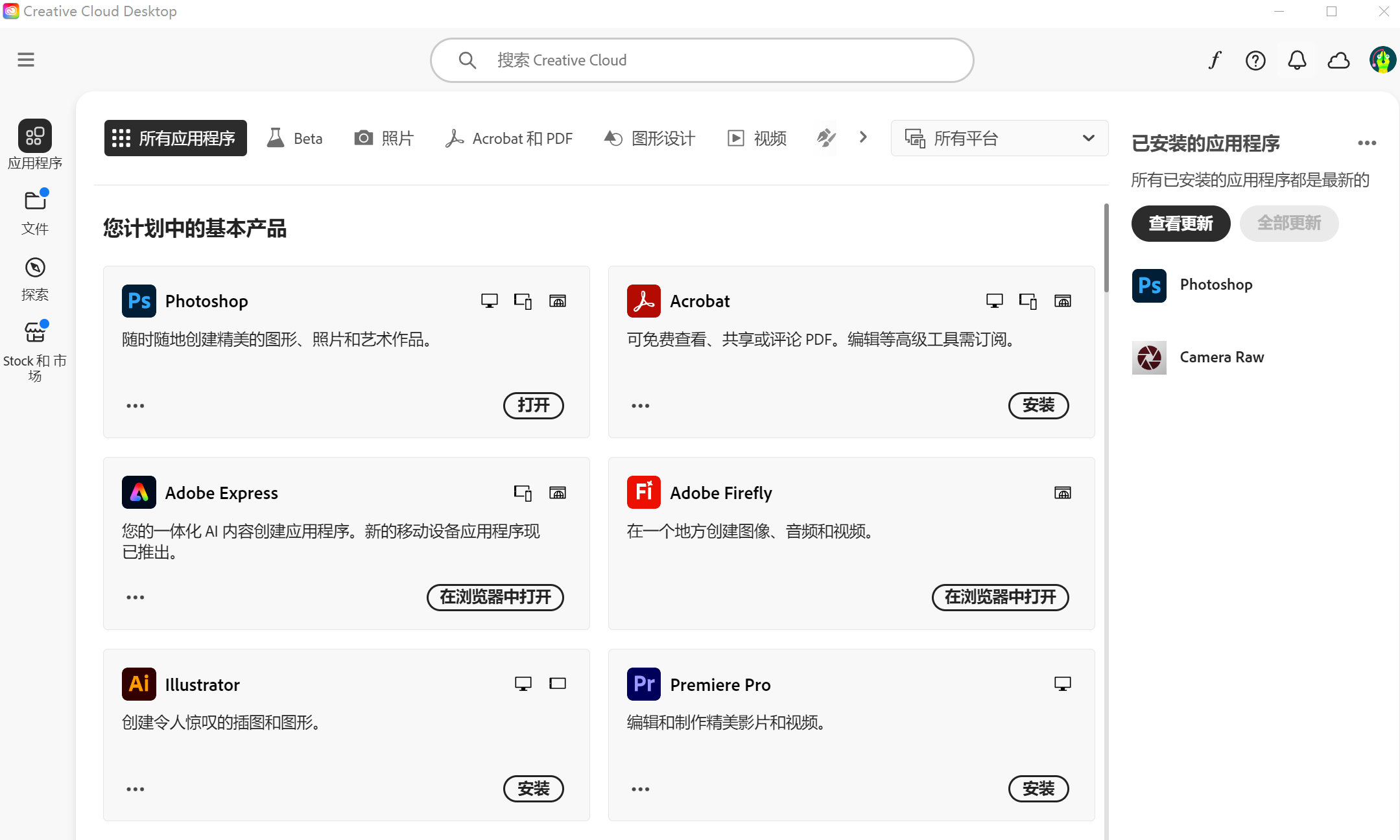Open more options on Adobe Express card
Viewport: 1400px width, 840px height.
coord(136,597)
